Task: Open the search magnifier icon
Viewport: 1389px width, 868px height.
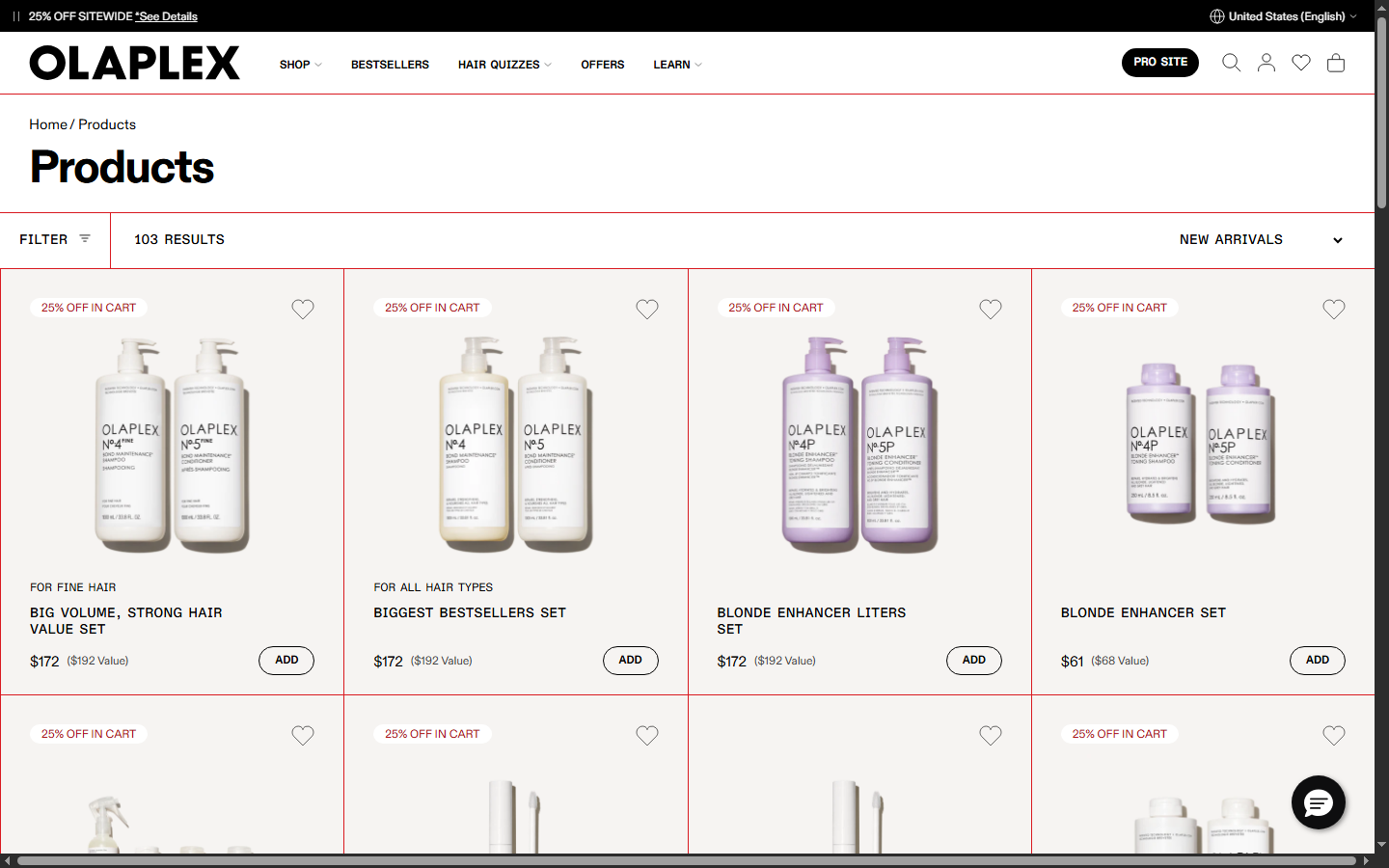Action: (1231, 63)
